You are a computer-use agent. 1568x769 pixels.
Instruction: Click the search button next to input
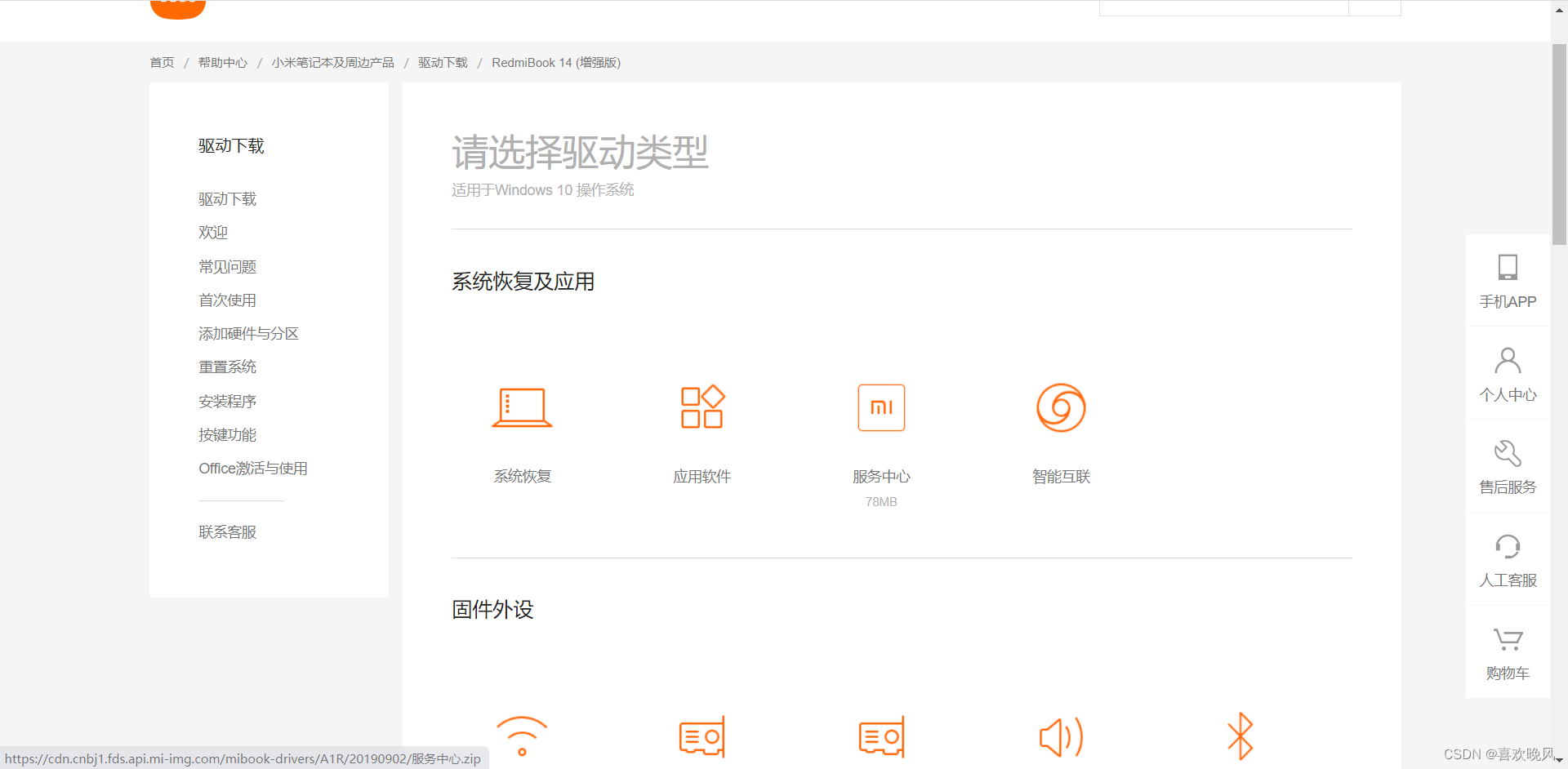[x=1374, y=8]
